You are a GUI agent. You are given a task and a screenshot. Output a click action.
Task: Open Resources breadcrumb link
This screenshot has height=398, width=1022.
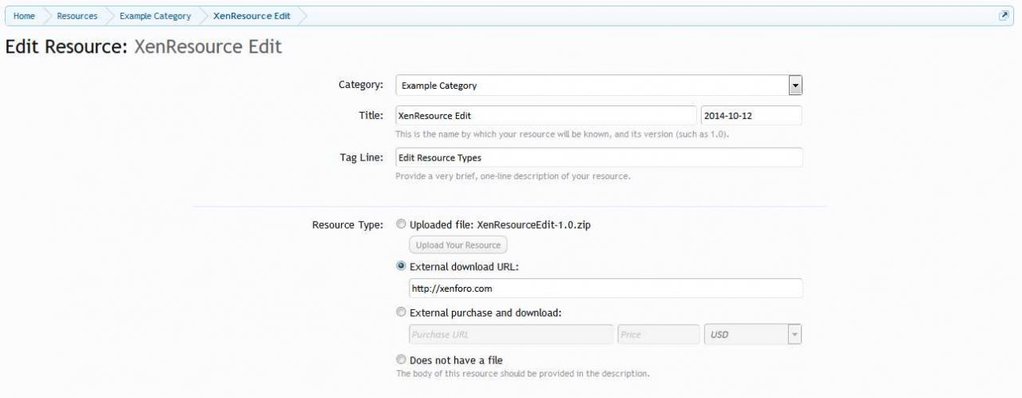(x=77, y=16)
